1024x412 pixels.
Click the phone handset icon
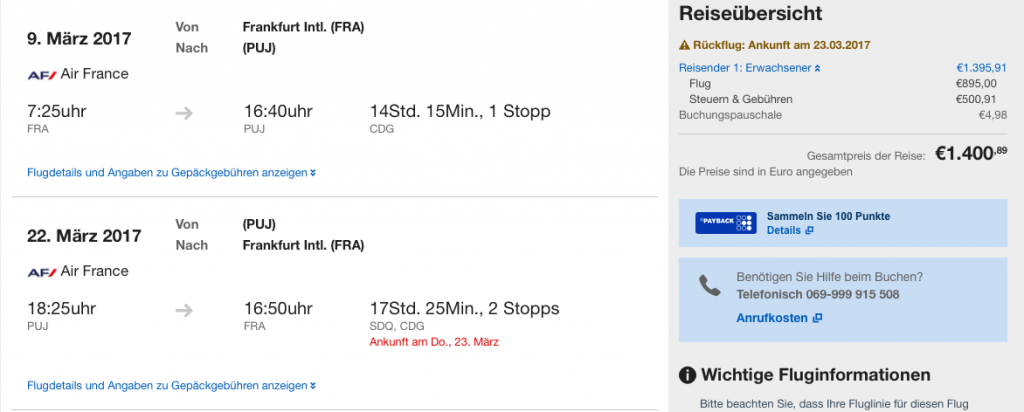coord(709,286)
